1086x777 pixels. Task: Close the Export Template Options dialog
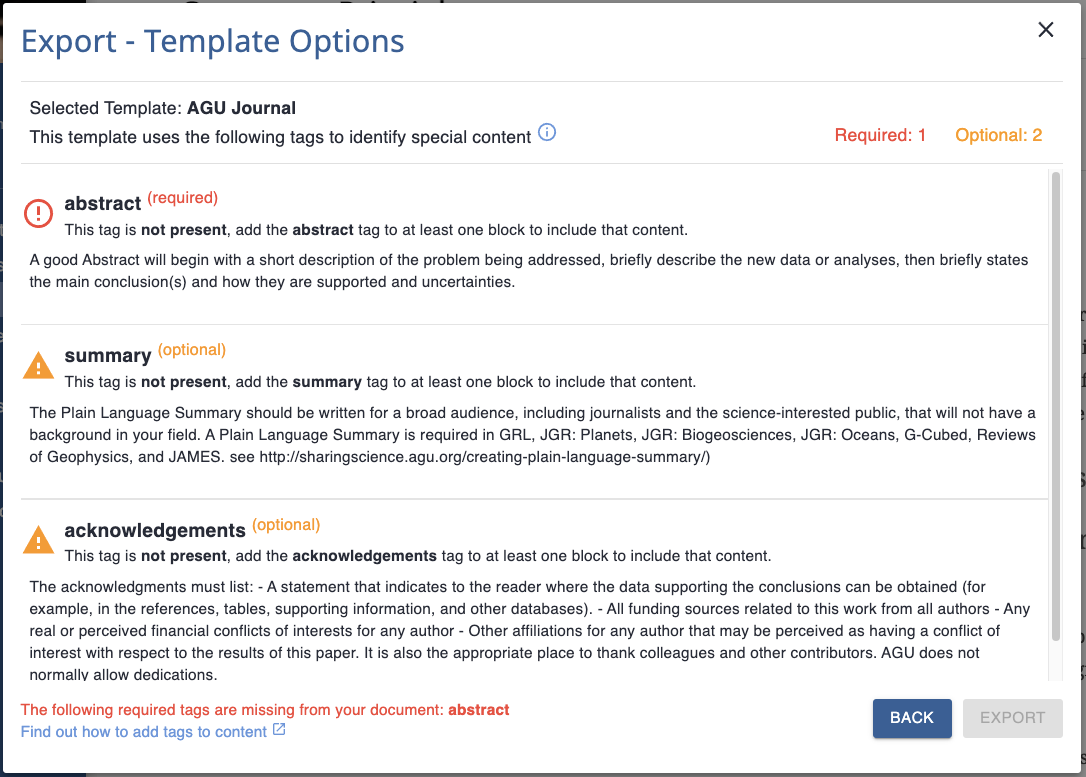click(x=1046, y=30)
